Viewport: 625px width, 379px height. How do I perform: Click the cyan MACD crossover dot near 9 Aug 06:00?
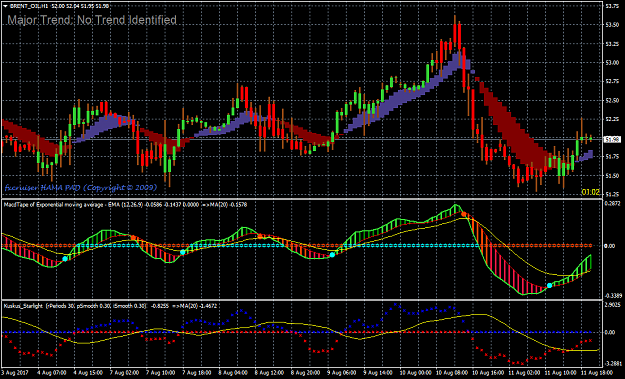(332, 255)
